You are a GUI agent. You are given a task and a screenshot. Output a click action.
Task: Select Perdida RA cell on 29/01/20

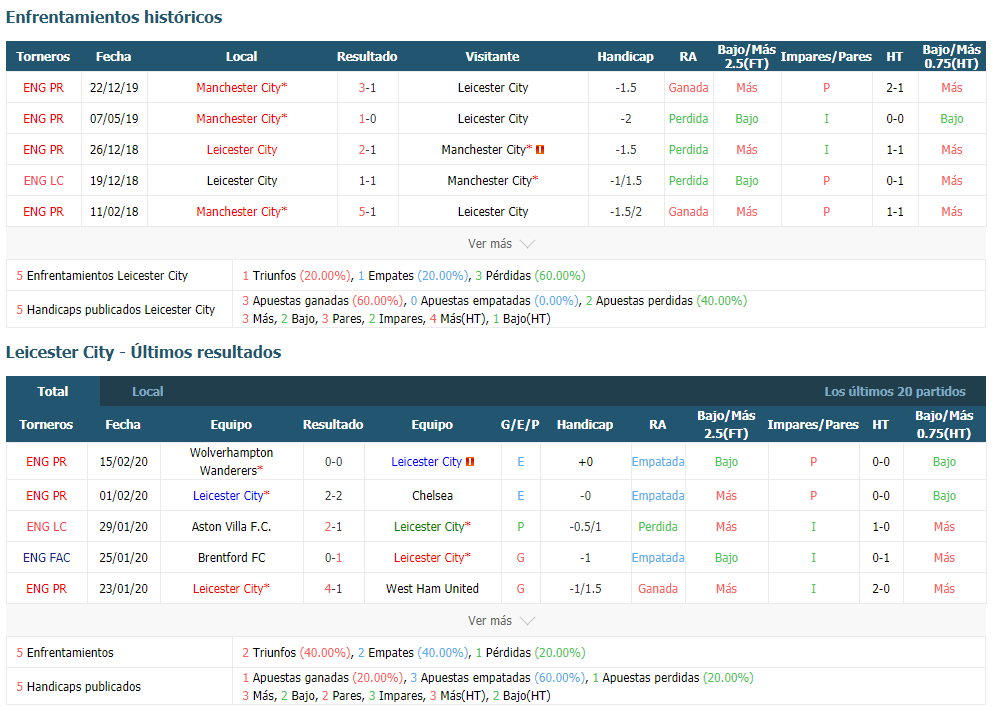pos(658,526)
